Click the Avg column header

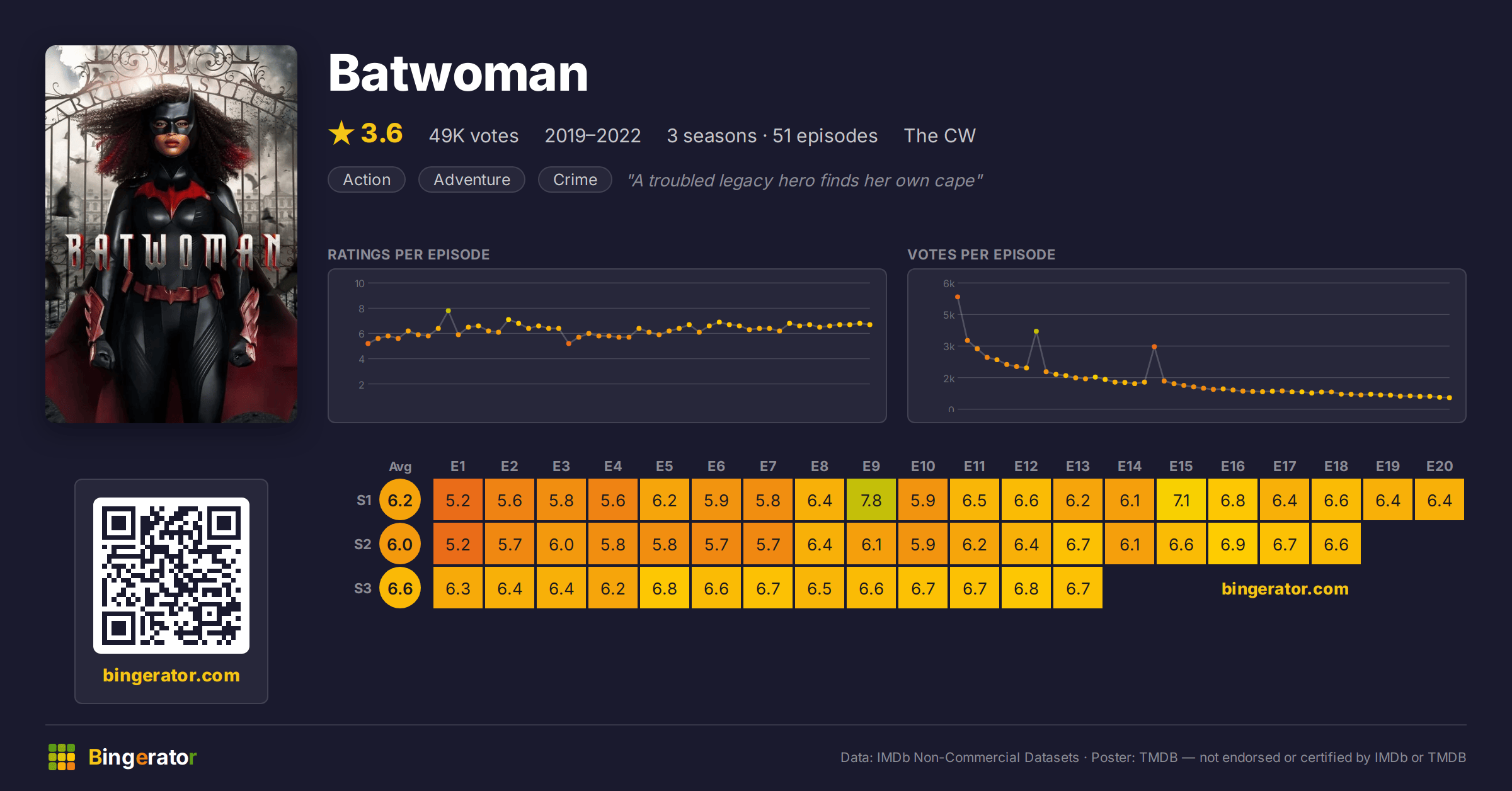point(400,467)
